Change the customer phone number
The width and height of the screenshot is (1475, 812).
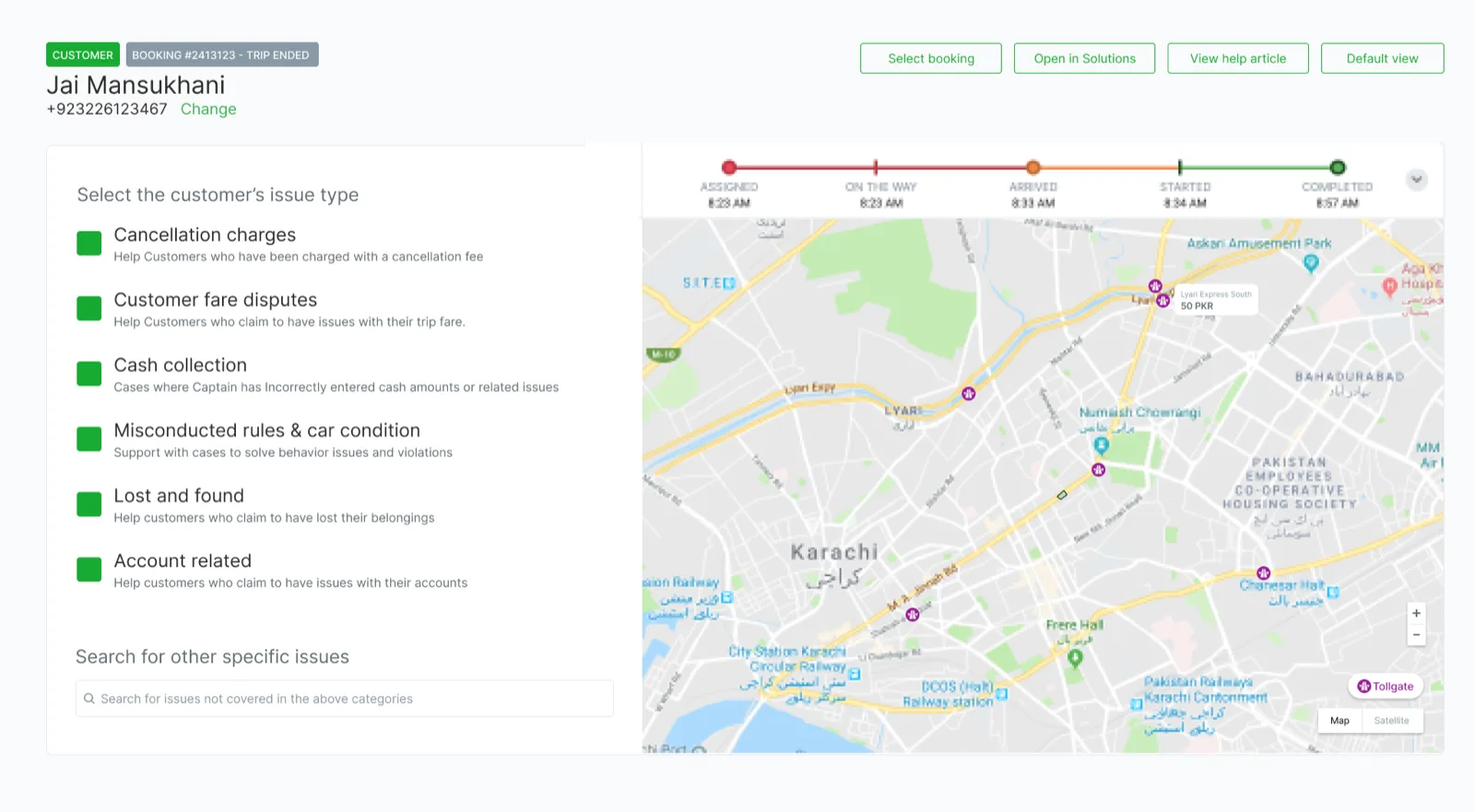click(208, 109)
